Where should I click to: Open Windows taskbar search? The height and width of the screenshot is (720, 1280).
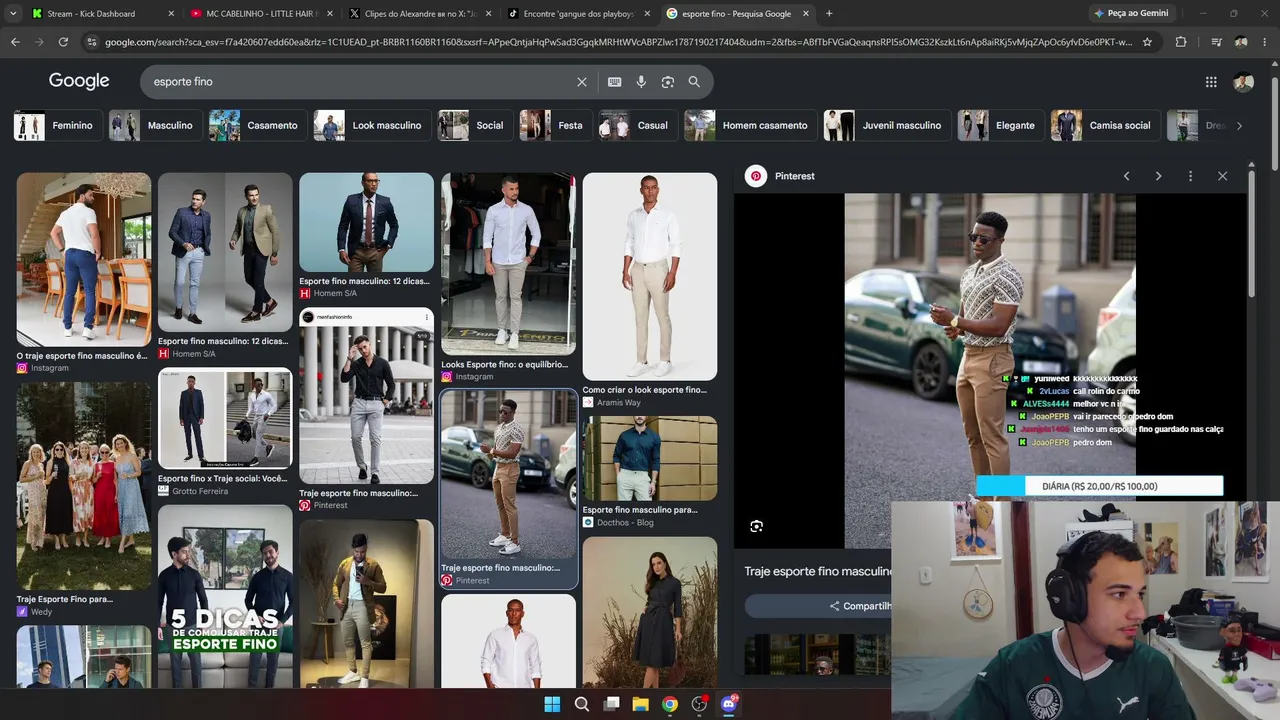(x=581, y=704)
